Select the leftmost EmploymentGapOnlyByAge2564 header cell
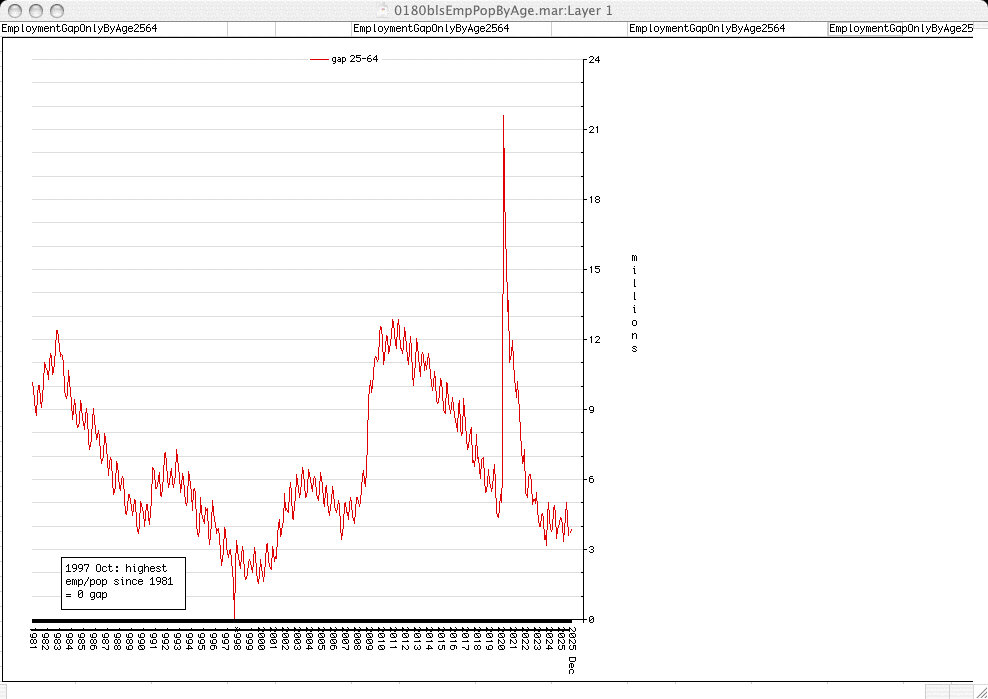Viewport: 988px width, 699px height. [79, 28]
